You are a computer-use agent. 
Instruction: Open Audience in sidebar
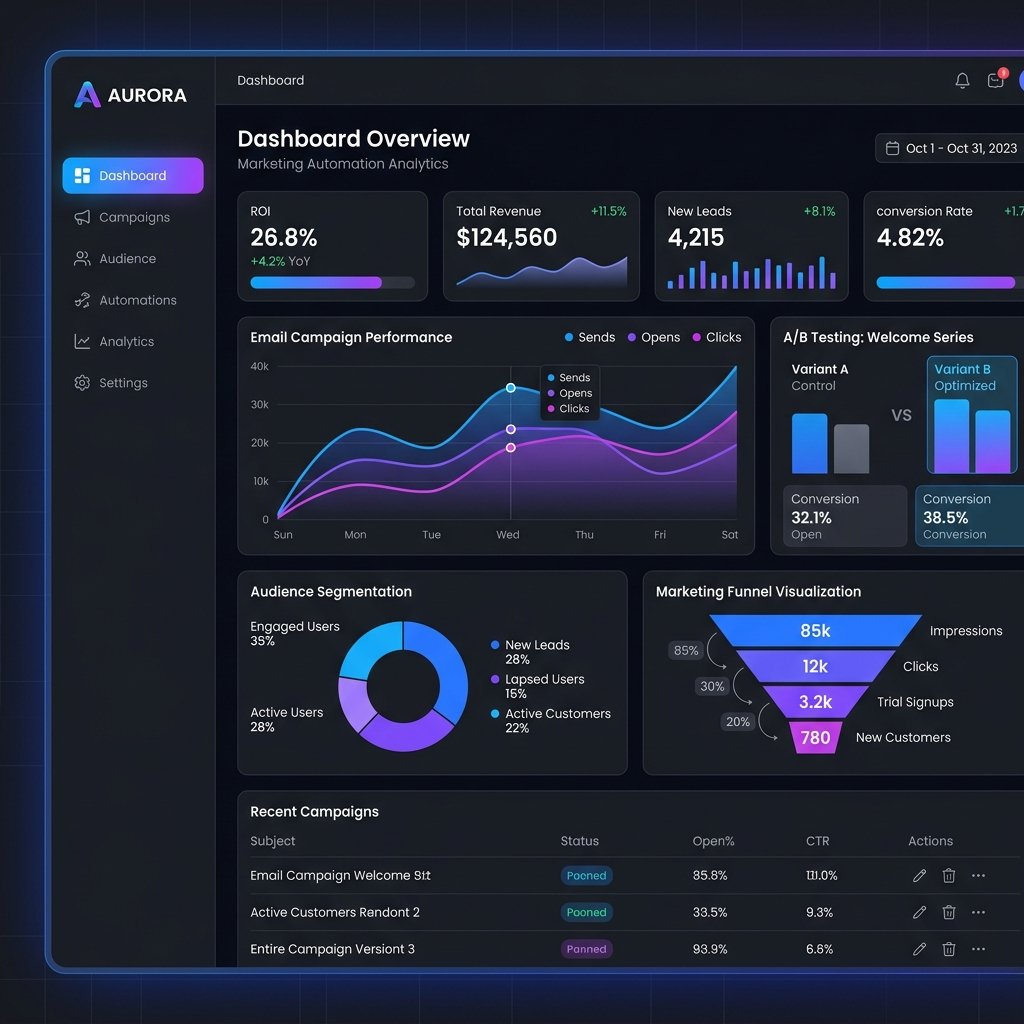tap(115, 259)
